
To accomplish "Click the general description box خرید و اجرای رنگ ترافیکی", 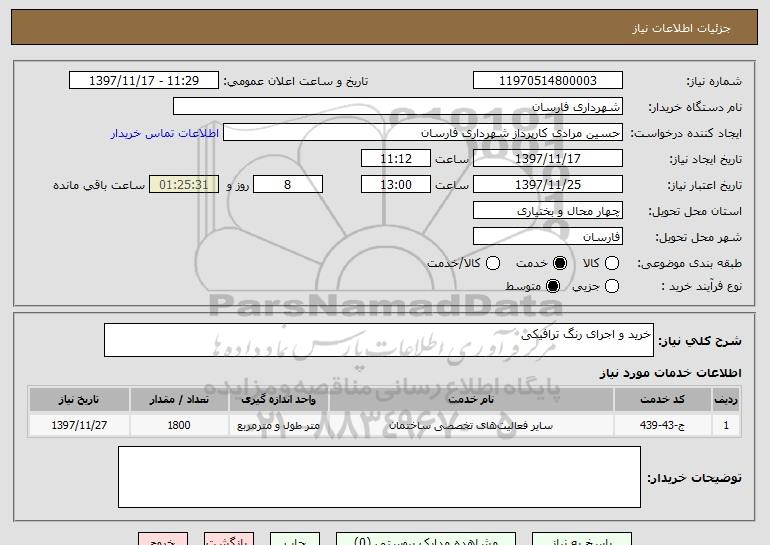I will pyautogui.click(x=379, y=340).
